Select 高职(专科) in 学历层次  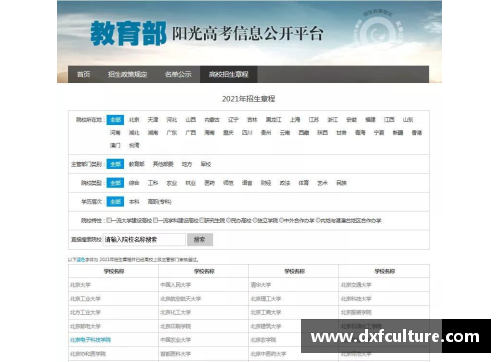point(160,202)
